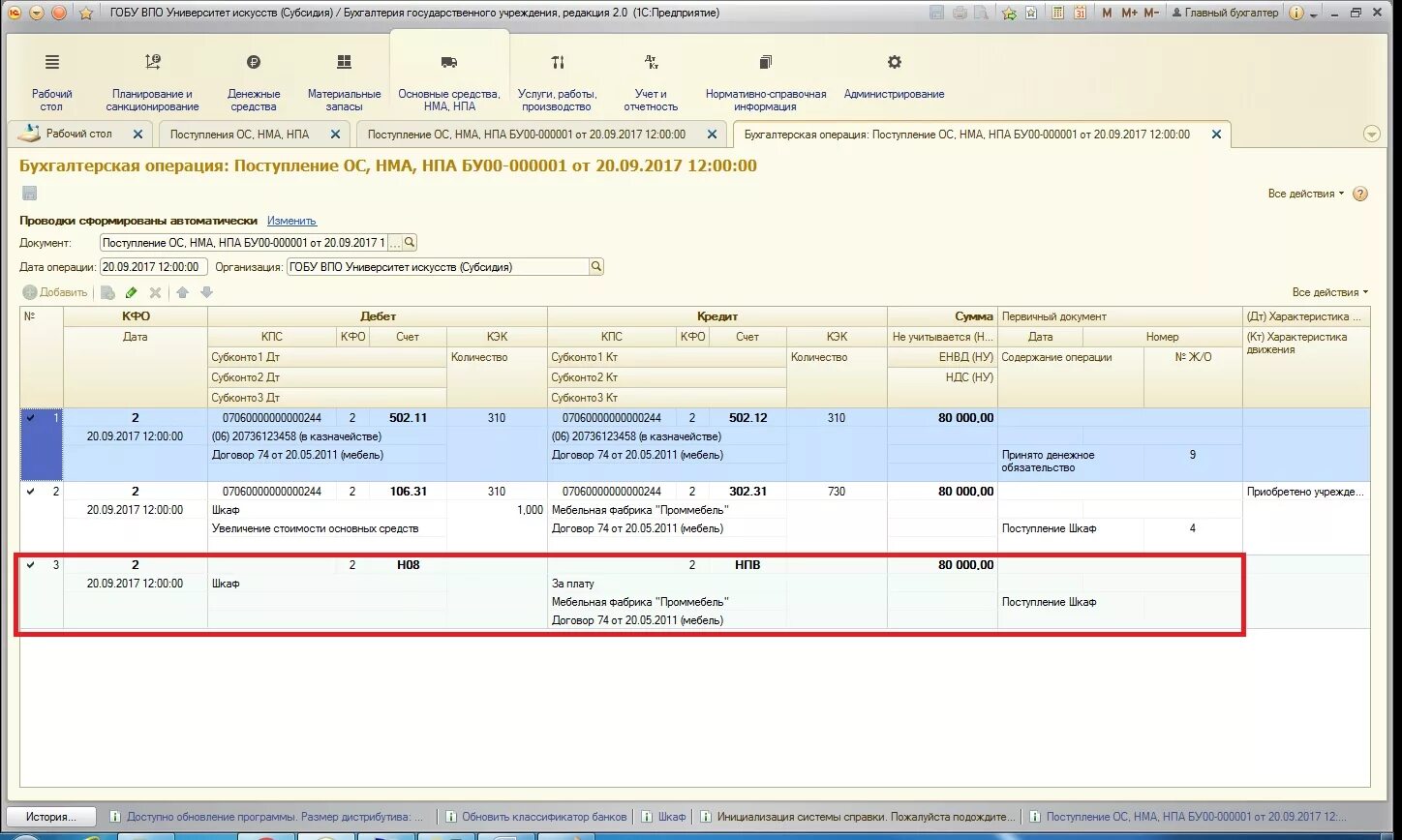The width and height of the screenshot is (1402, 840).
Task: Select debit account Н08 cell
Action: pos(408,565)
